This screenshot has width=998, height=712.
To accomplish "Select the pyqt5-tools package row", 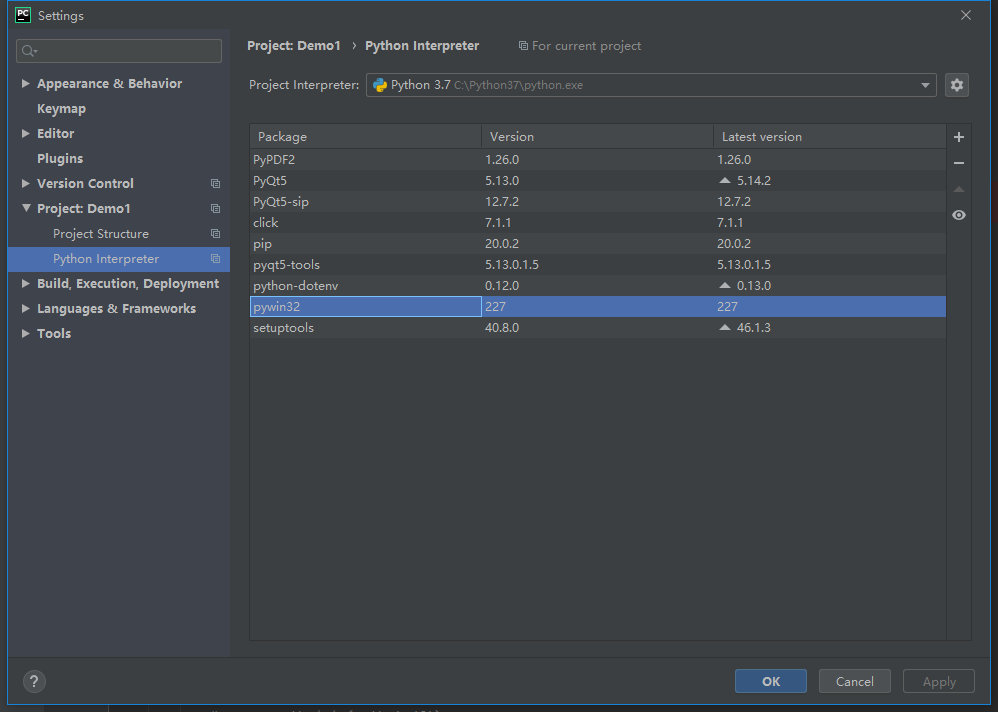I will pos(598,265).
